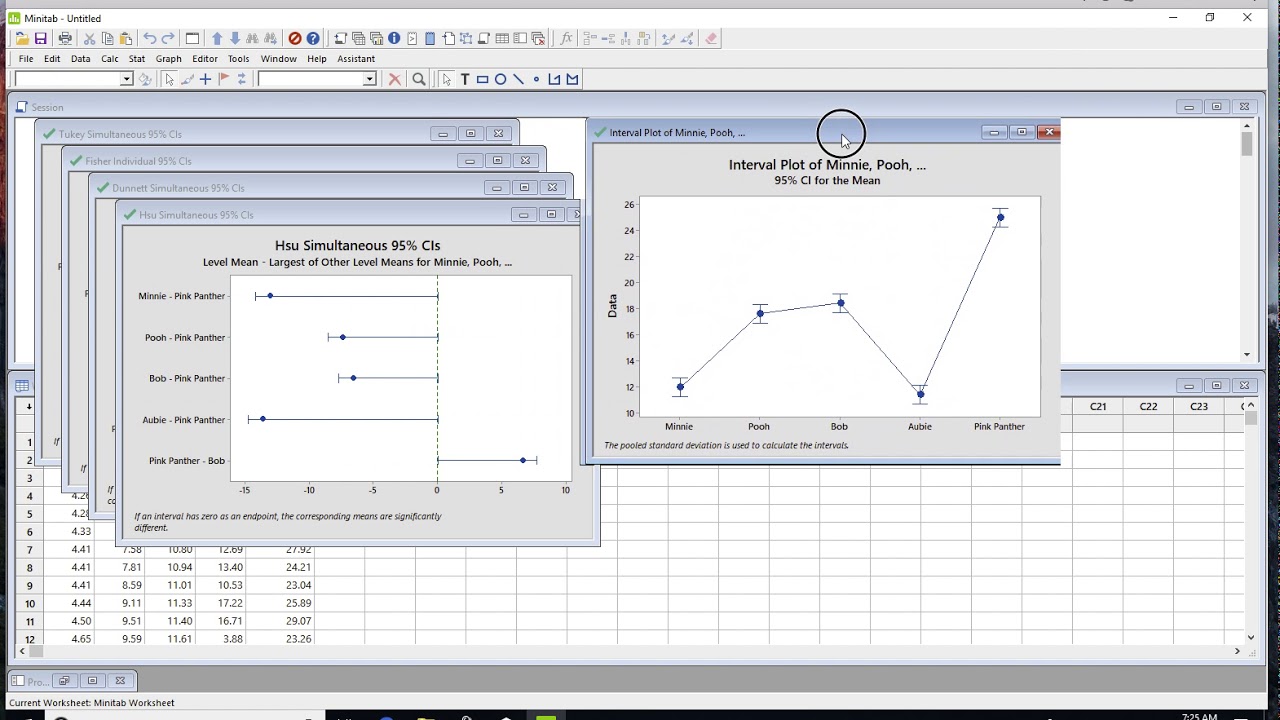Select column header C21 in the worksheet
The image size is (1280, 720).
1098,406
